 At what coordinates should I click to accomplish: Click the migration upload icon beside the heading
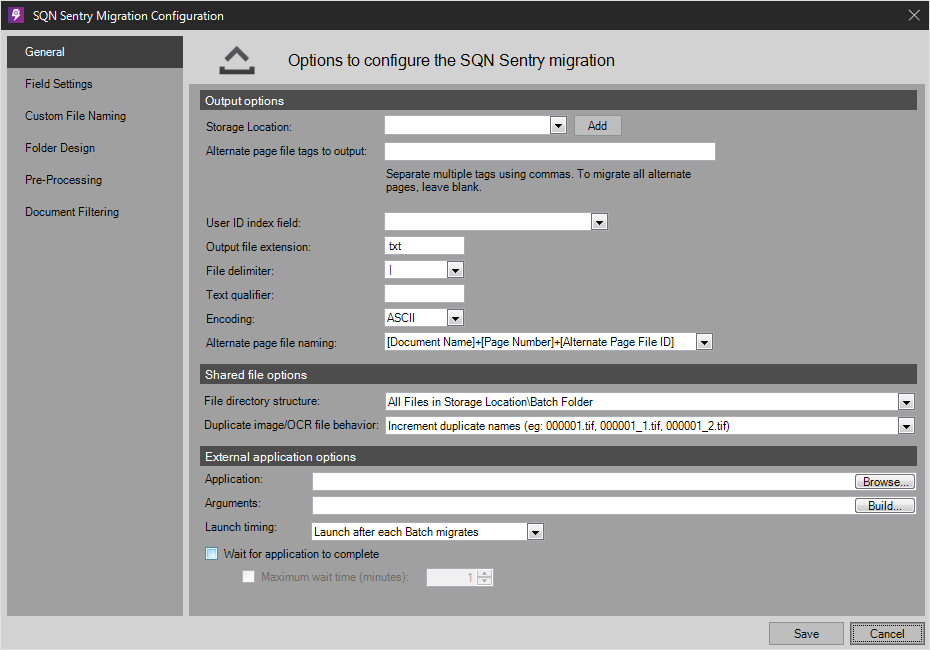237,60
